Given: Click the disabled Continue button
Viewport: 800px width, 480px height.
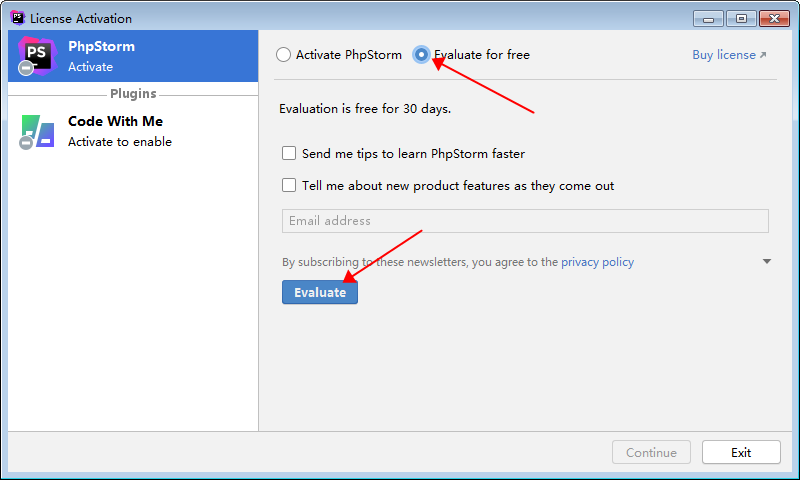Looking at the screenshot, I should pyautogui.click(x=652, y=452).
